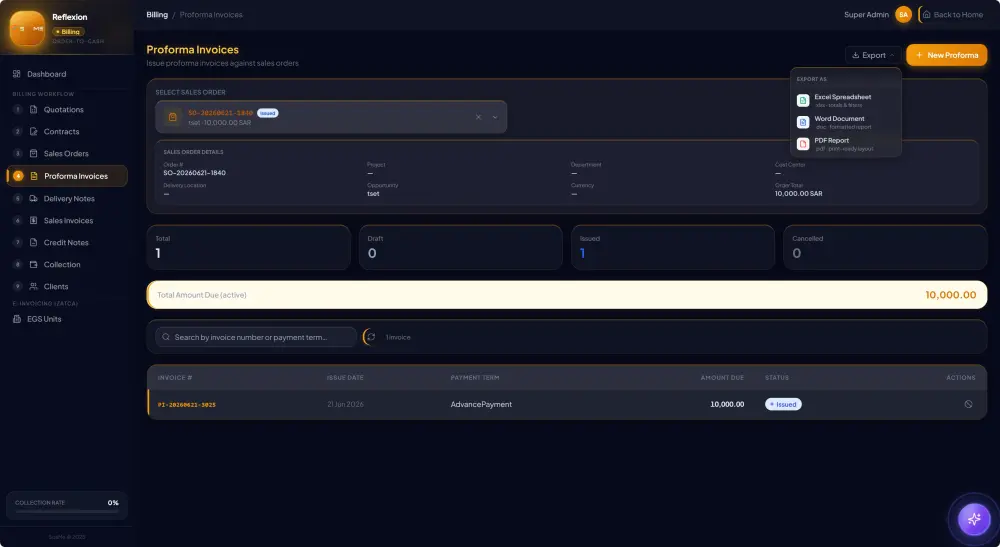Image resolution: width=1000 pixels, height=547 pixels.
Task: Click the EGS Units icon
Action: (x=17, y=319)
